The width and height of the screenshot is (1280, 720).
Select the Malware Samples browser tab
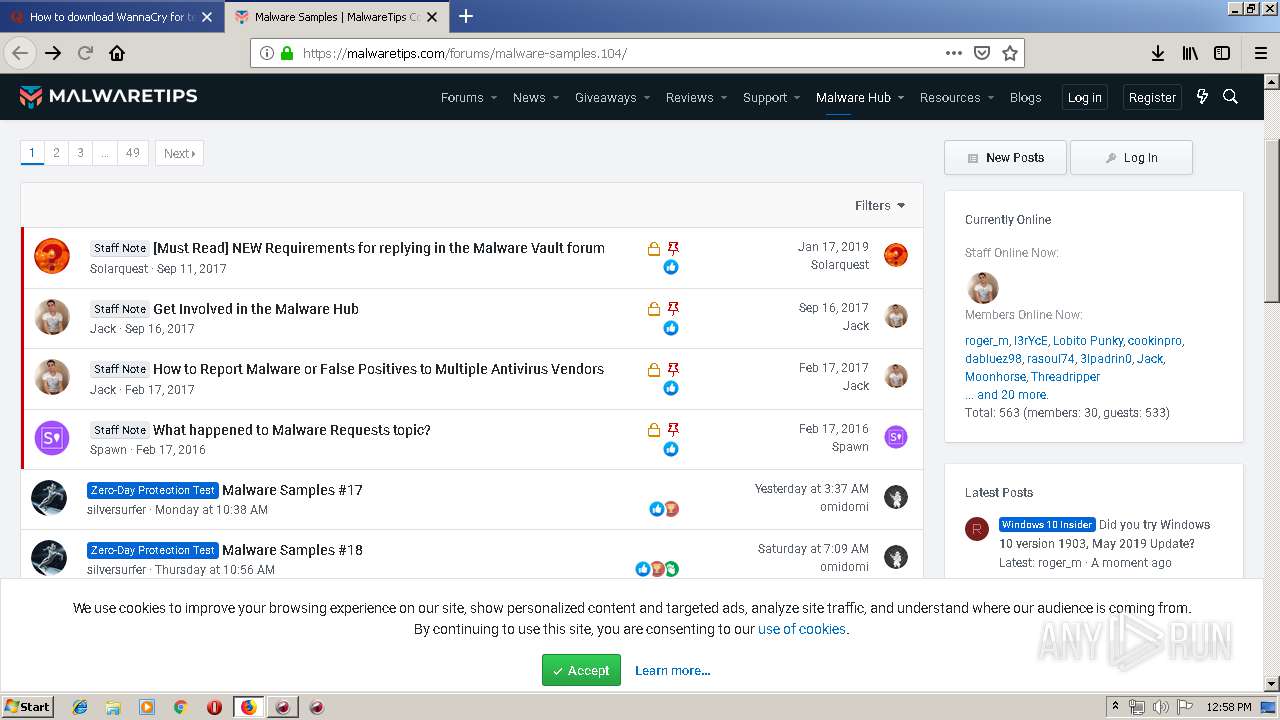click(x=337, y=16)
